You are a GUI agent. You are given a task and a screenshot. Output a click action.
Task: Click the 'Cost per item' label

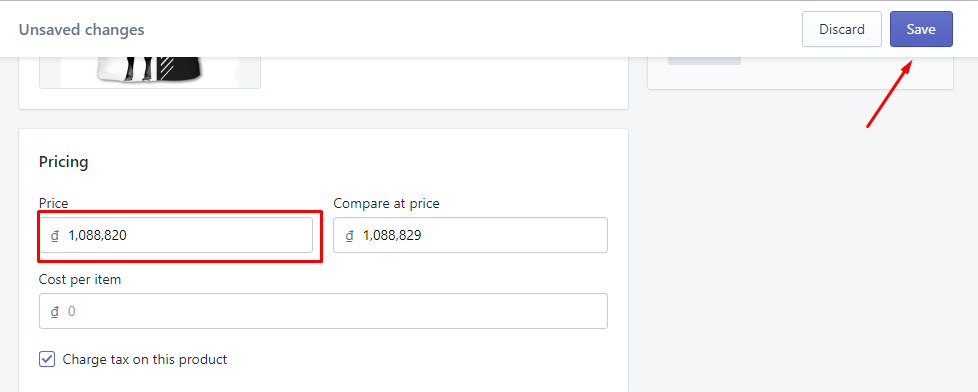[x=80, y=280]
